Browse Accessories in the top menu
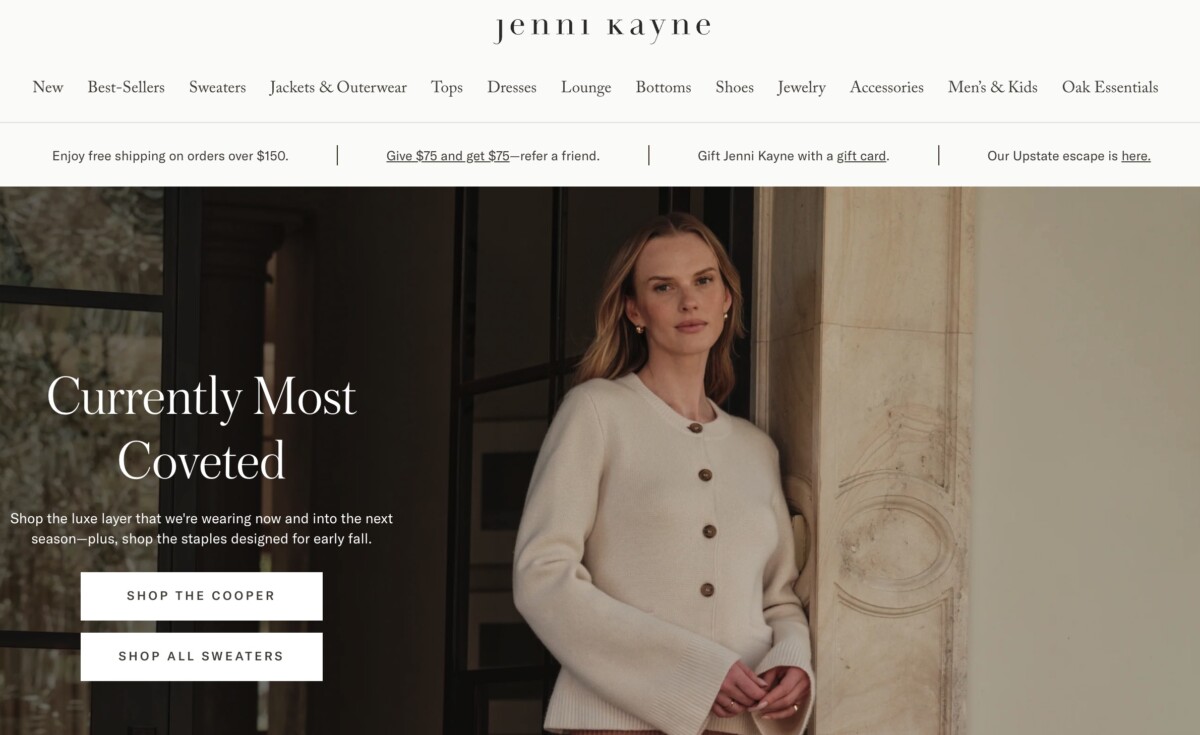The width and height of the screenshot is (1200, 735). tap(887, 88)
